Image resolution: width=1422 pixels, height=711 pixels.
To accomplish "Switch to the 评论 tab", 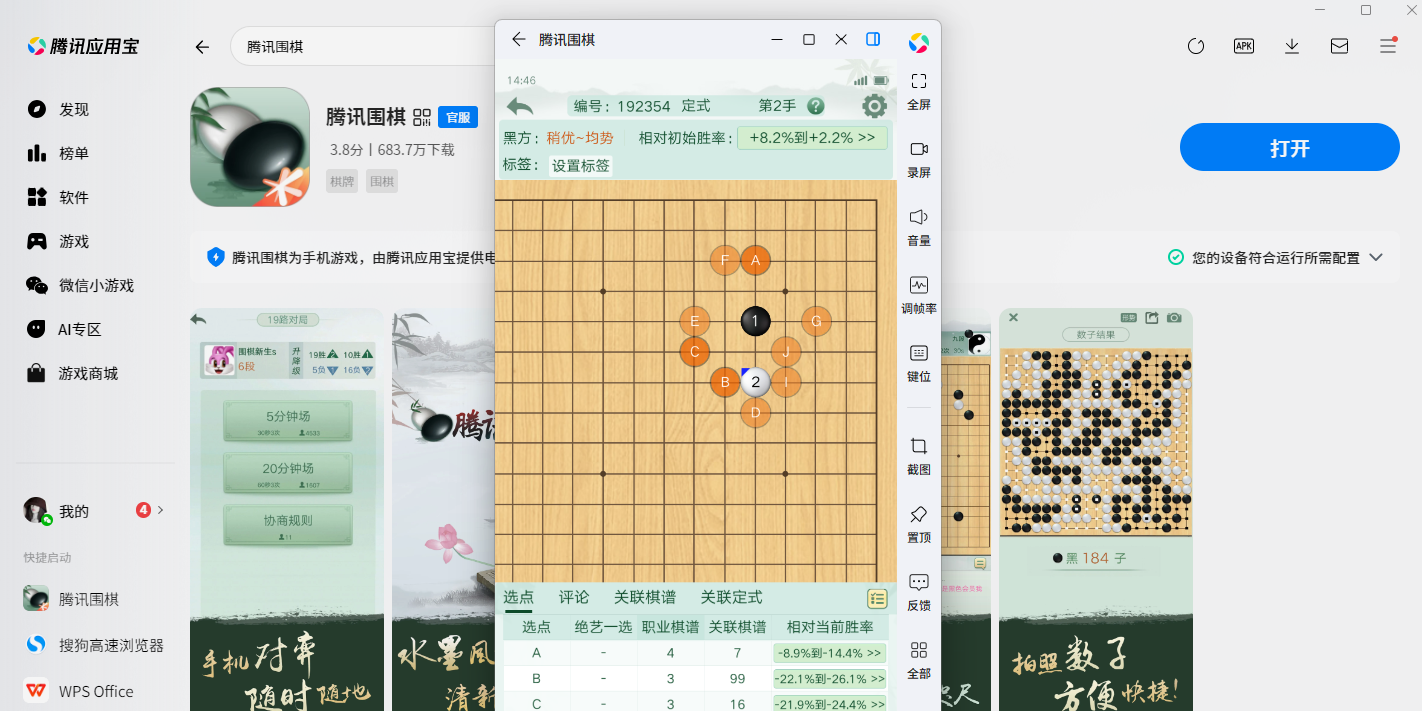I will coord(574,597).
